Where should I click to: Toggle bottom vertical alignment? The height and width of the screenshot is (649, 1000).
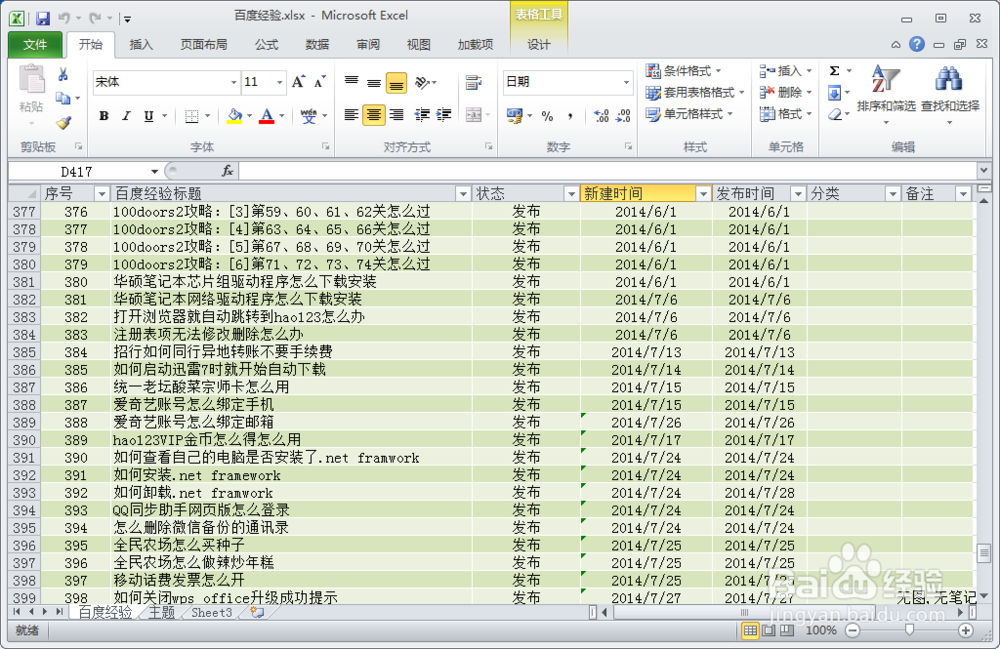[x=396, y=82]
